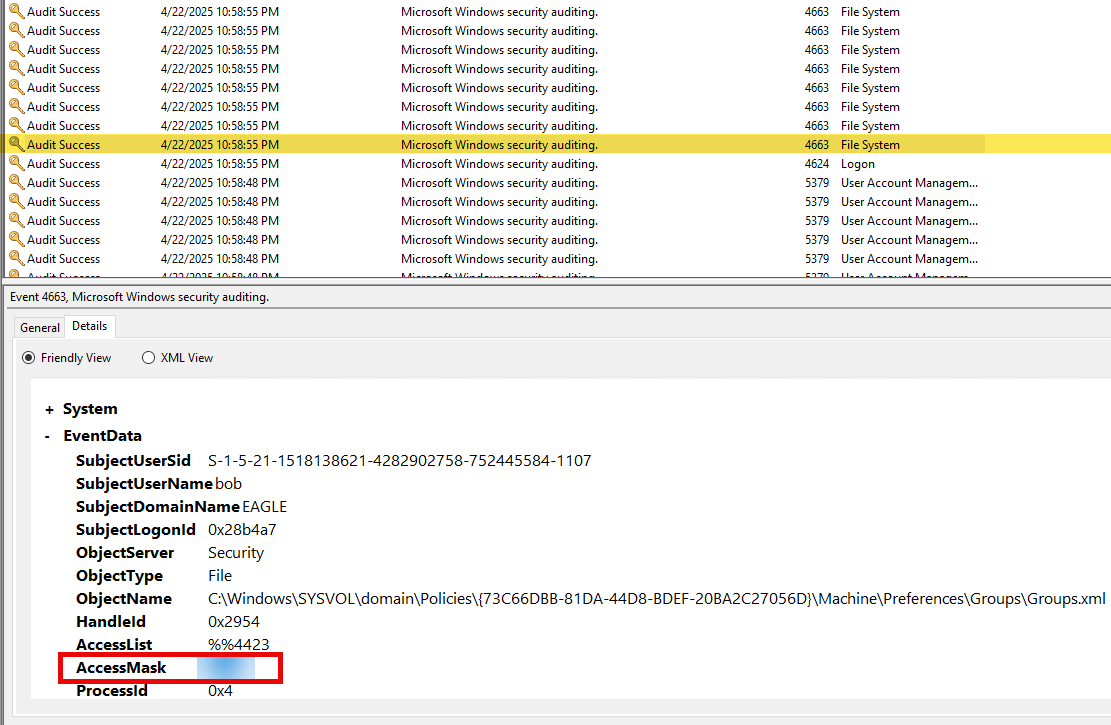Screen dimensions: 1111x725
Task: Select the Details tab
Action: [x=90, y=327]
